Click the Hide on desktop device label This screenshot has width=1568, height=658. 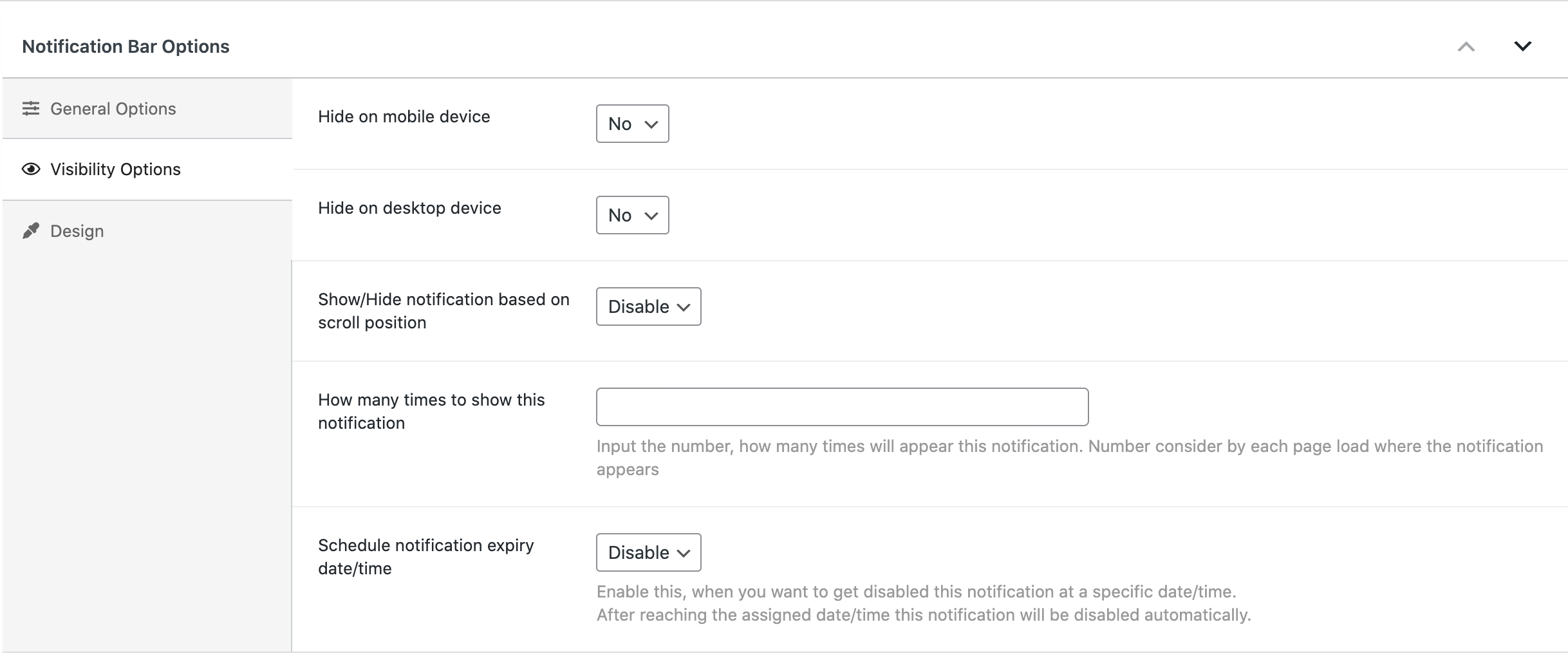point(409,208)
